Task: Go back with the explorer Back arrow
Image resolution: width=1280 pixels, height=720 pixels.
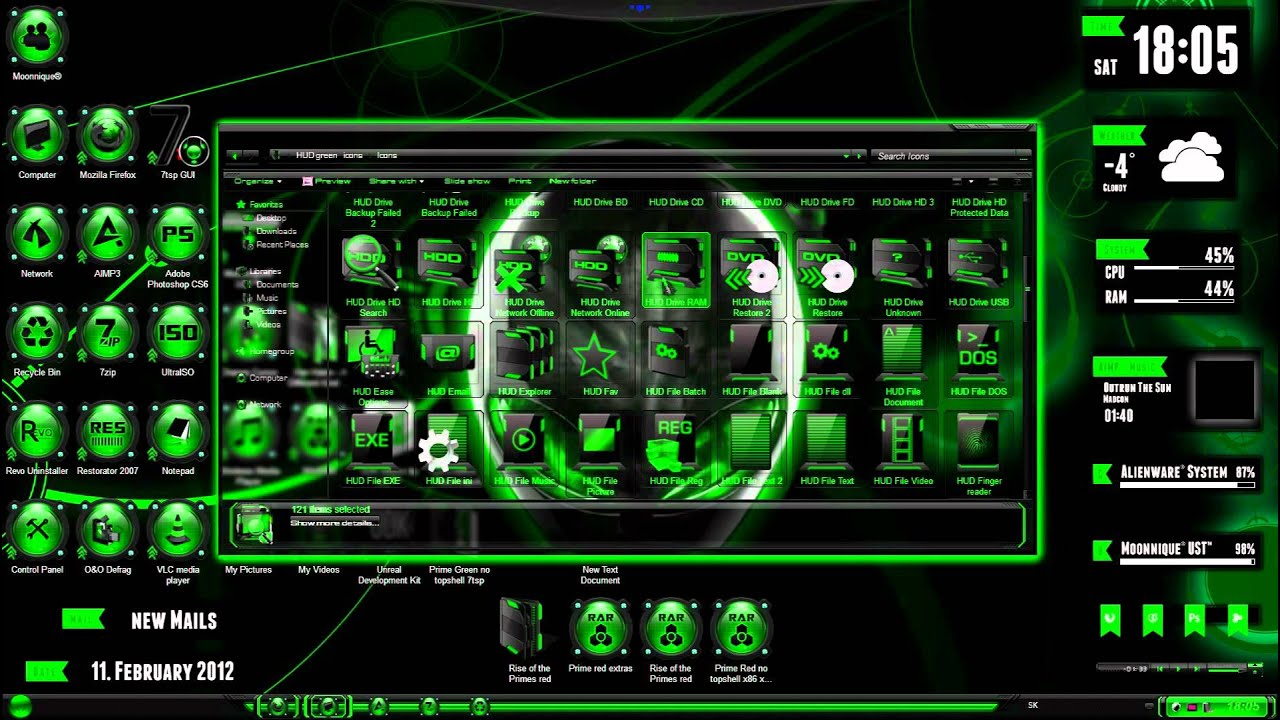Action: point(235,156)
